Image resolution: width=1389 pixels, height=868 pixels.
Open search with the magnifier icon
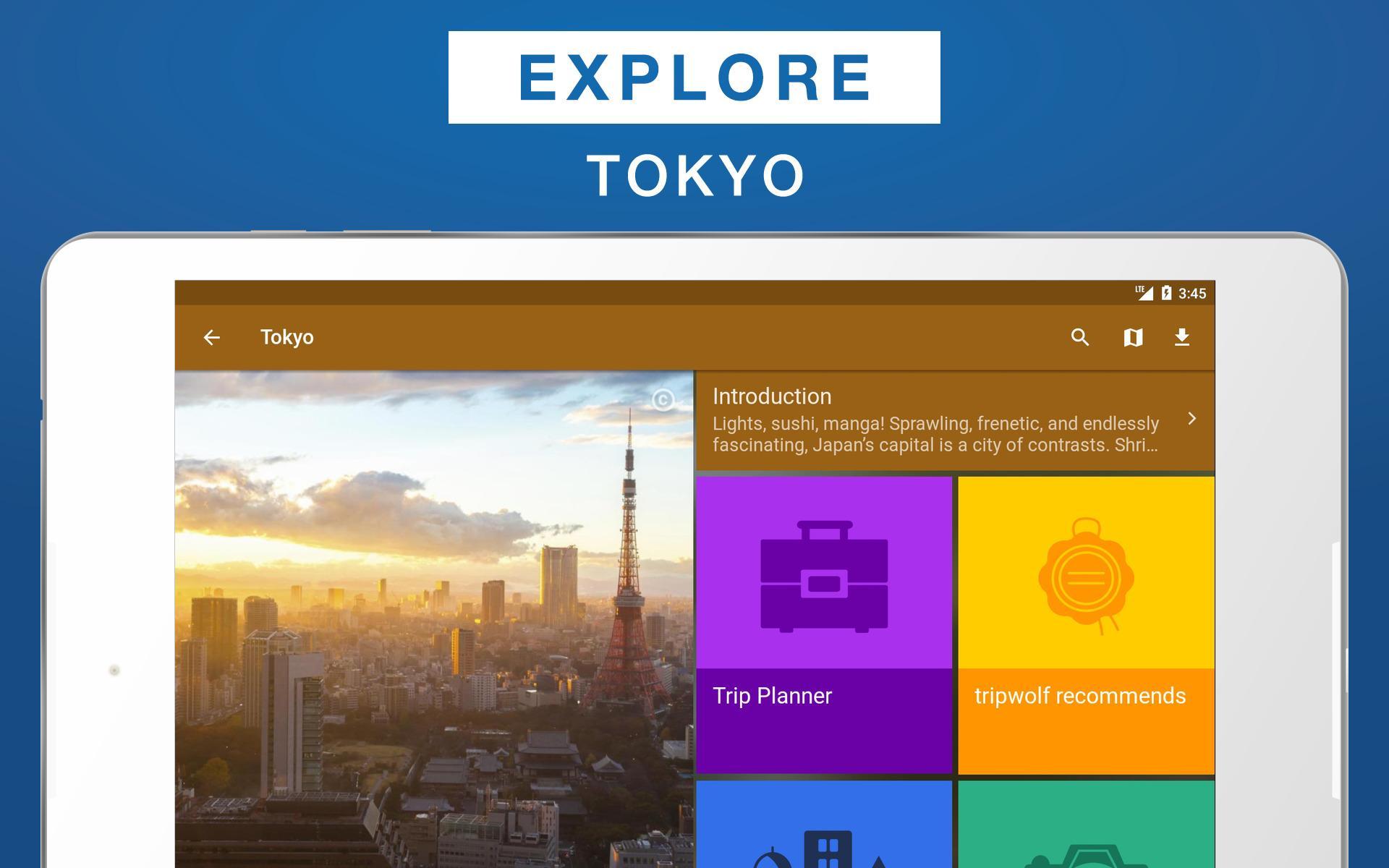point(1080,337)
